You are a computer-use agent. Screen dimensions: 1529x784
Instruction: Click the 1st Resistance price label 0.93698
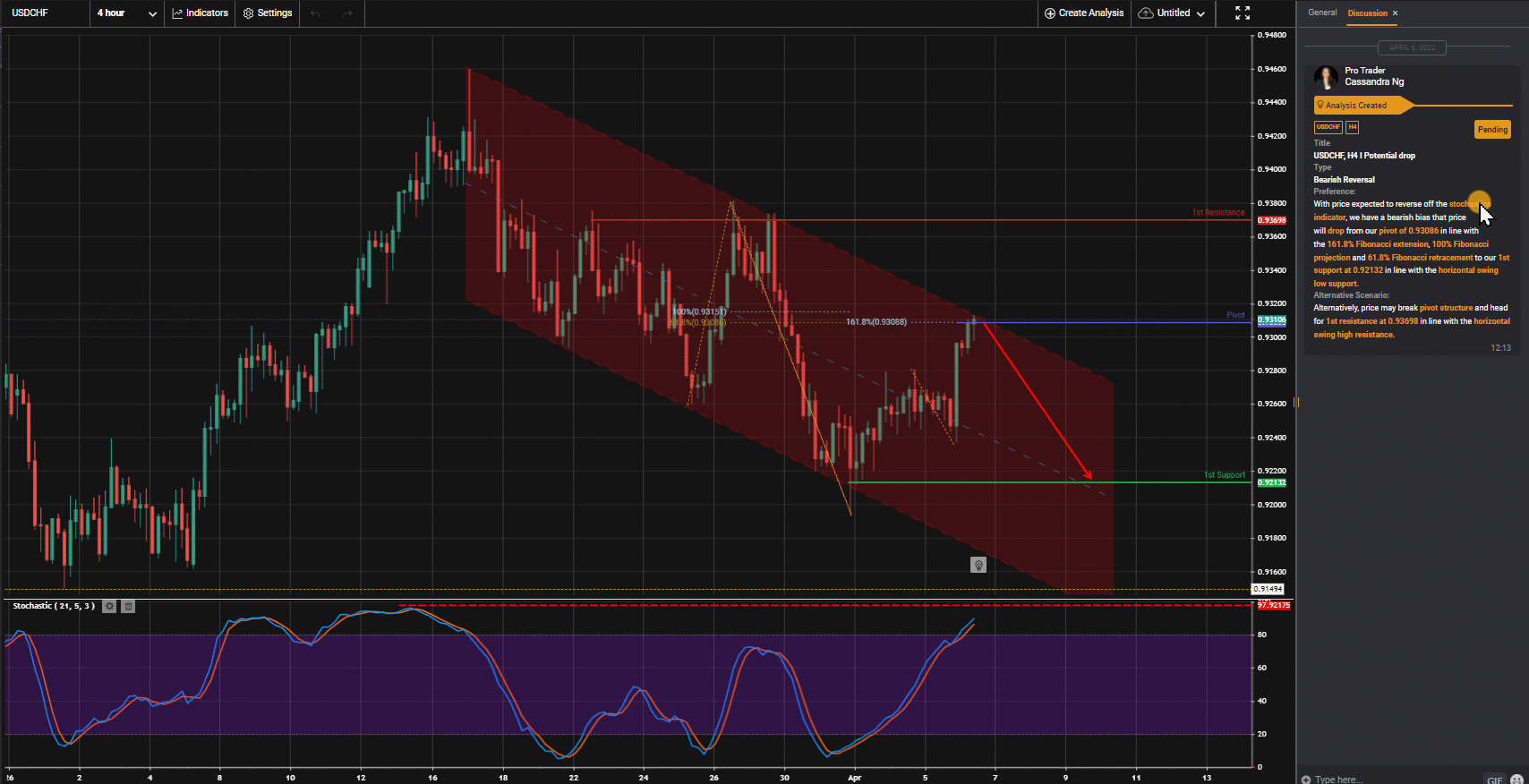pos(1271,220)
